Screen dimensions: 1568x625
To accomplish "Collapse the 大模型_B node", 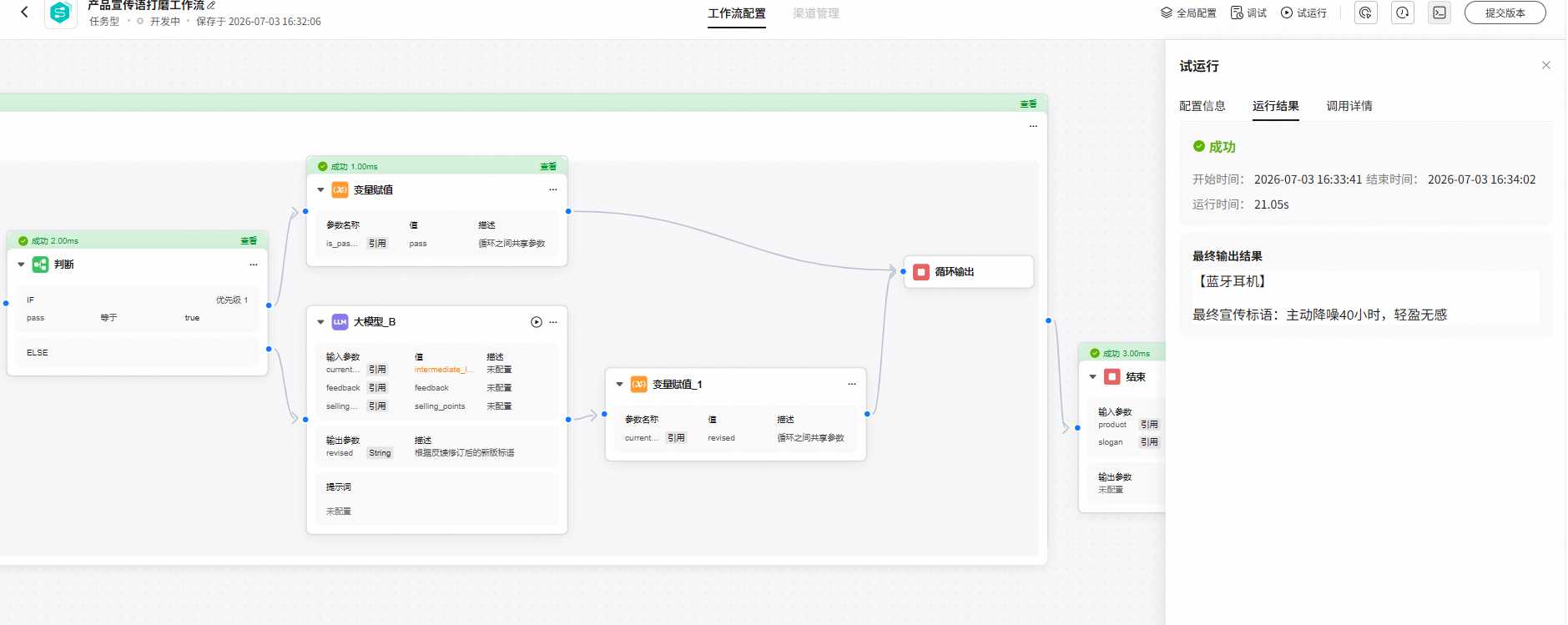I will (x=320, y=322).
